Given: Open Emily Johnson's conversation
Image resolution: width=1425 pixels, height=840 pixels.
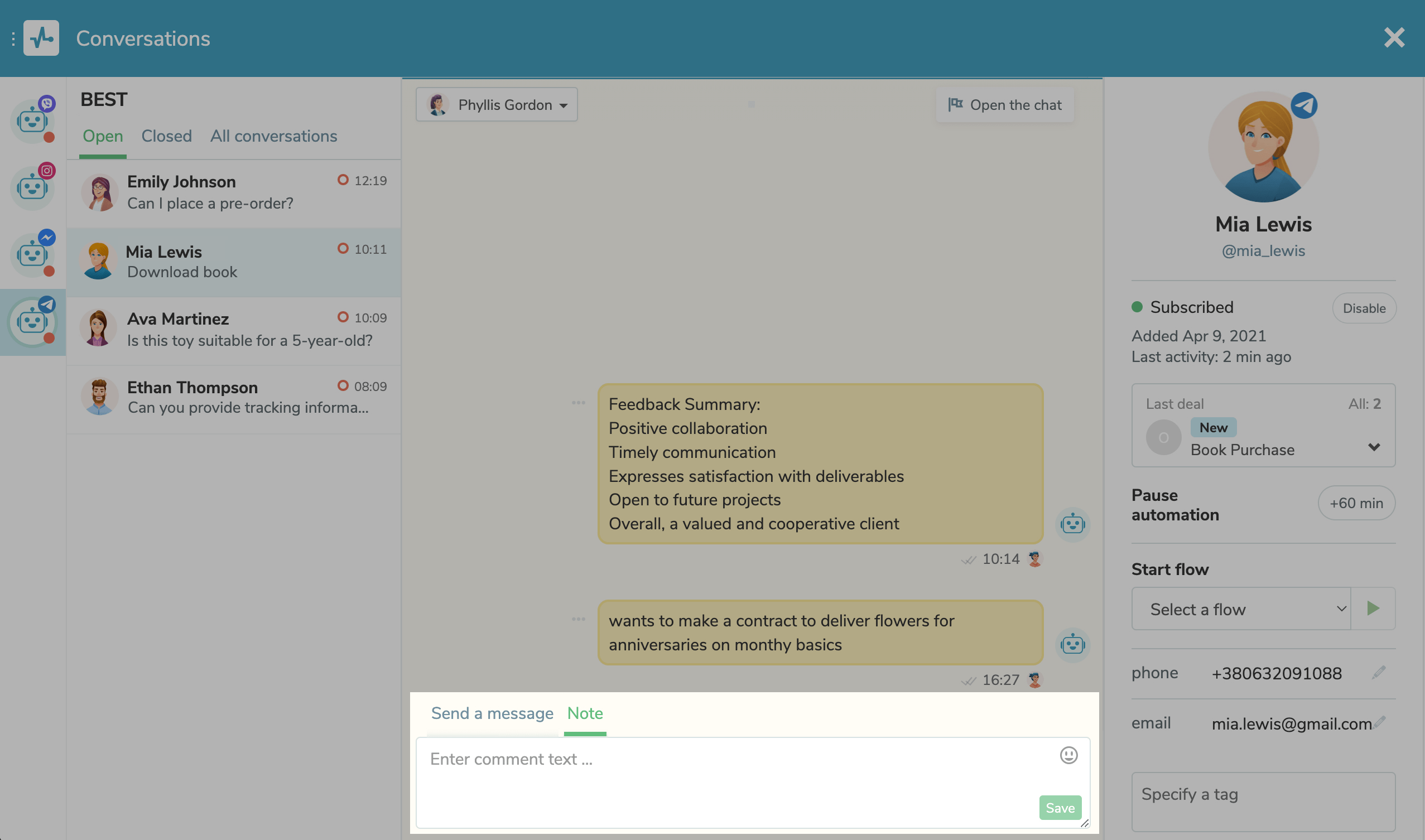Looking at the screenshot, I should tap(234, 193).
